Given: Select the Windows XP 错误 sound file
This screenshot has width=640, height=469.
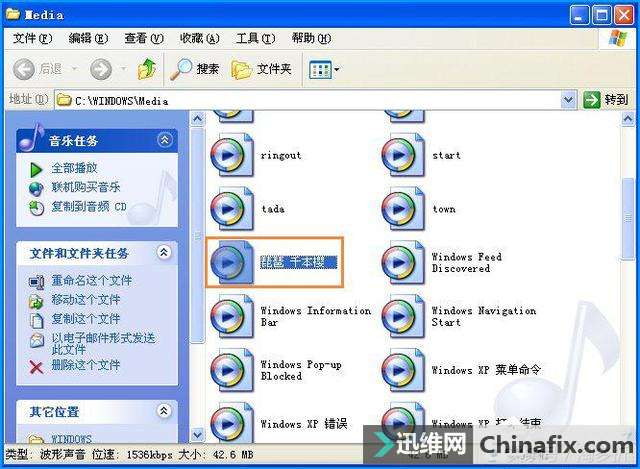Looking at the screenshot, I should click(x=279, y=423).
